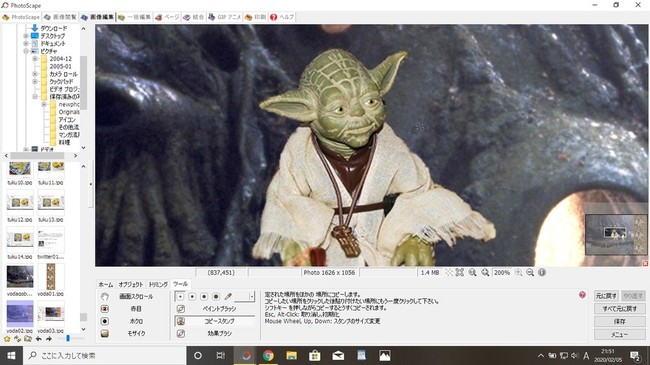Select the largest brush size option
The image size is (650, 365).
coord(216,297)
